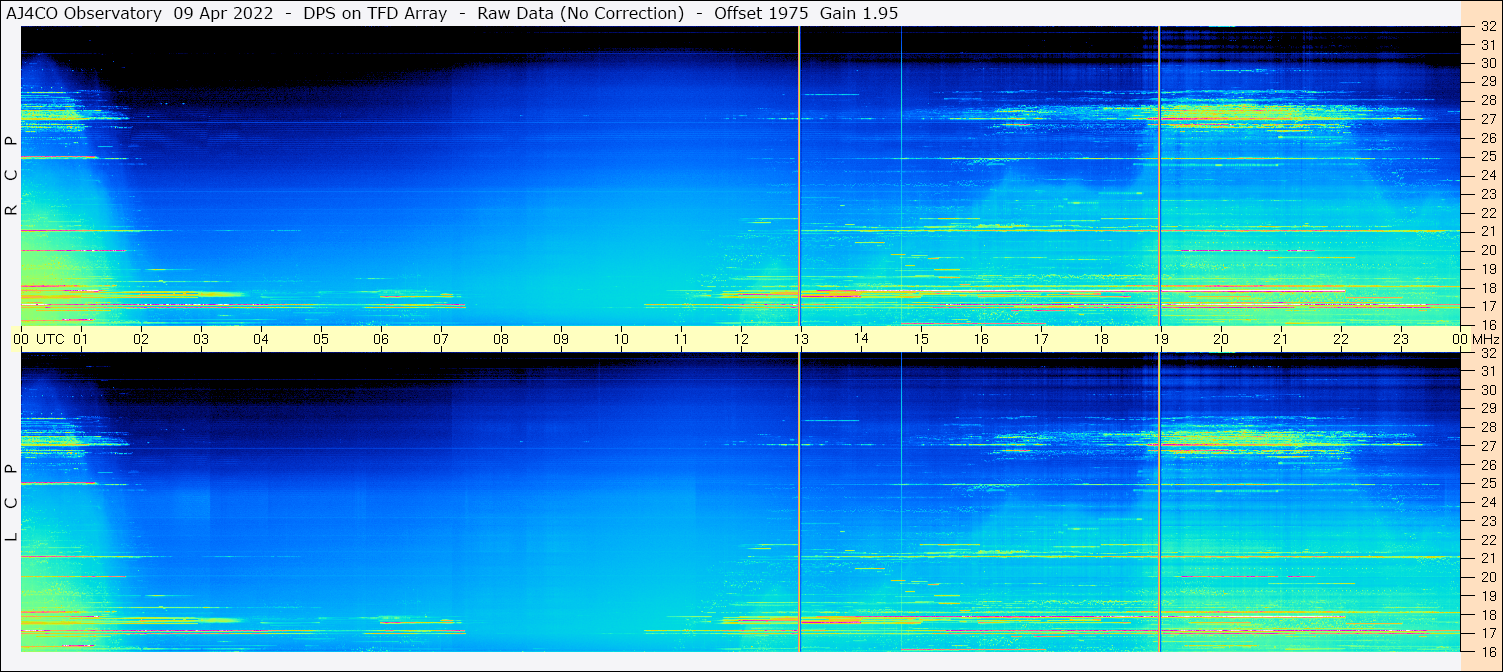The image size is (1503, 672).
Task: Click the "UTC" label on time axis
Action: coord(50,339)
